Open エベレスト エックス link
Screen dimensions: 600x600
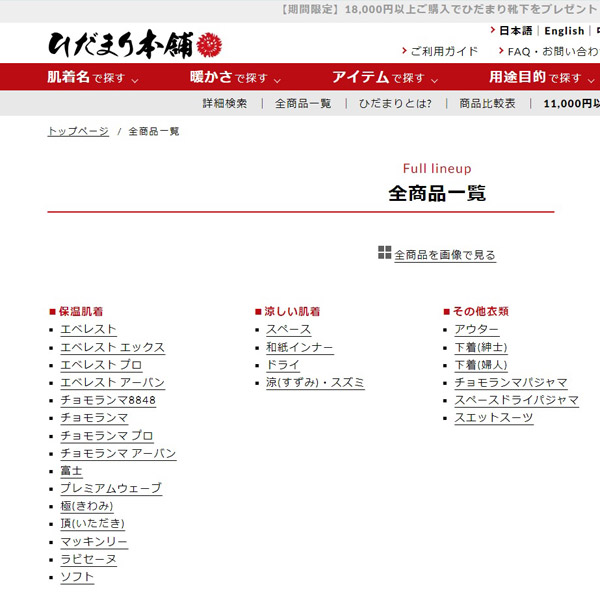112,347
